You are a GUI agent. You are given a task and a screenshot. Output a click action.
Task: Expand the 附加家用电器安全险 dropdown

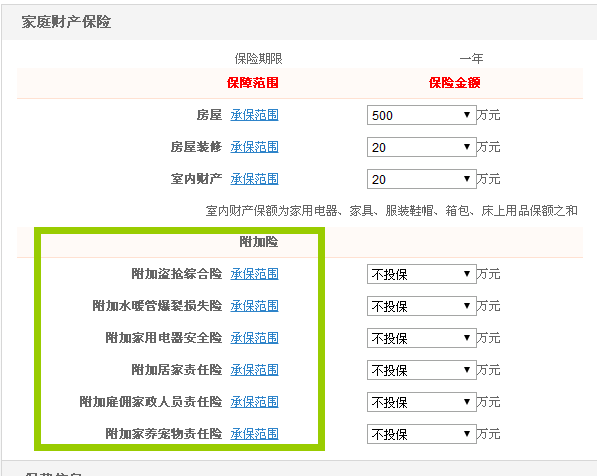click(x=421, y=338)
